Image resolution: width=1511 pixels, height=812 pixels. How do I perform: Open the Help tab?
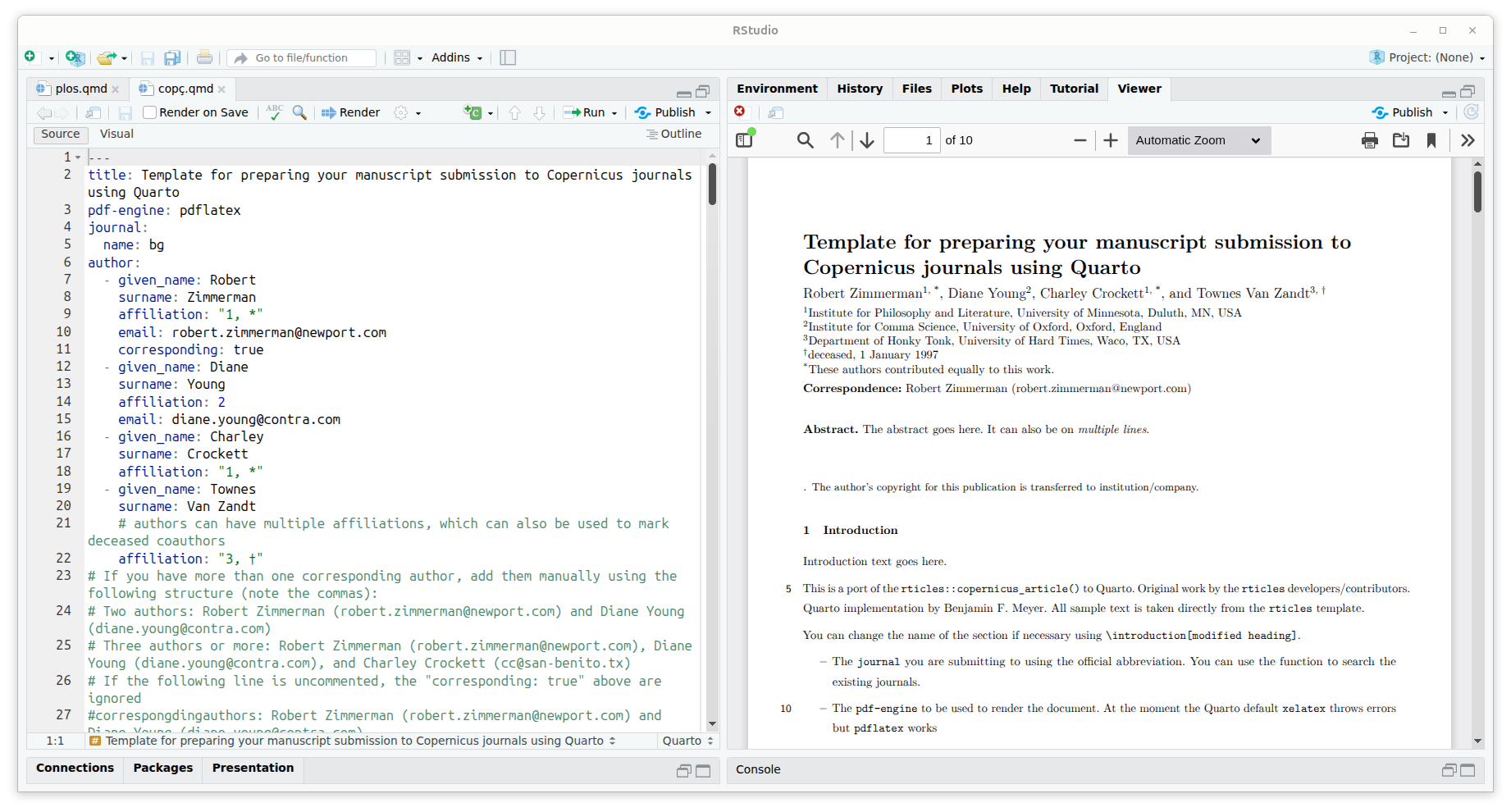tap(1016, 89)
